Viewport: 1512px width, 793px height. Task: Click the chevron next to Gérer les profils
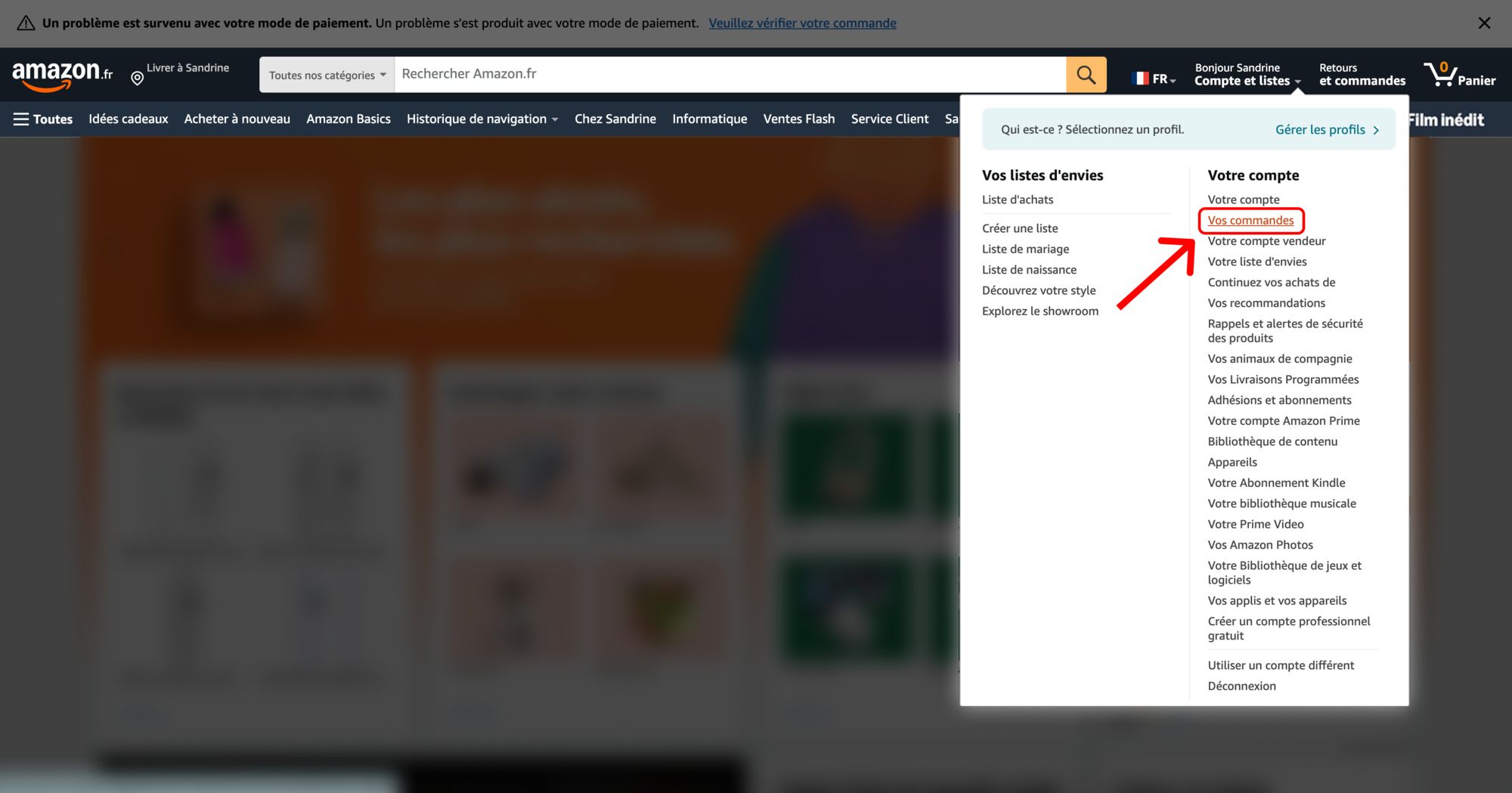pyautogui.click(x=1376, y=130)
